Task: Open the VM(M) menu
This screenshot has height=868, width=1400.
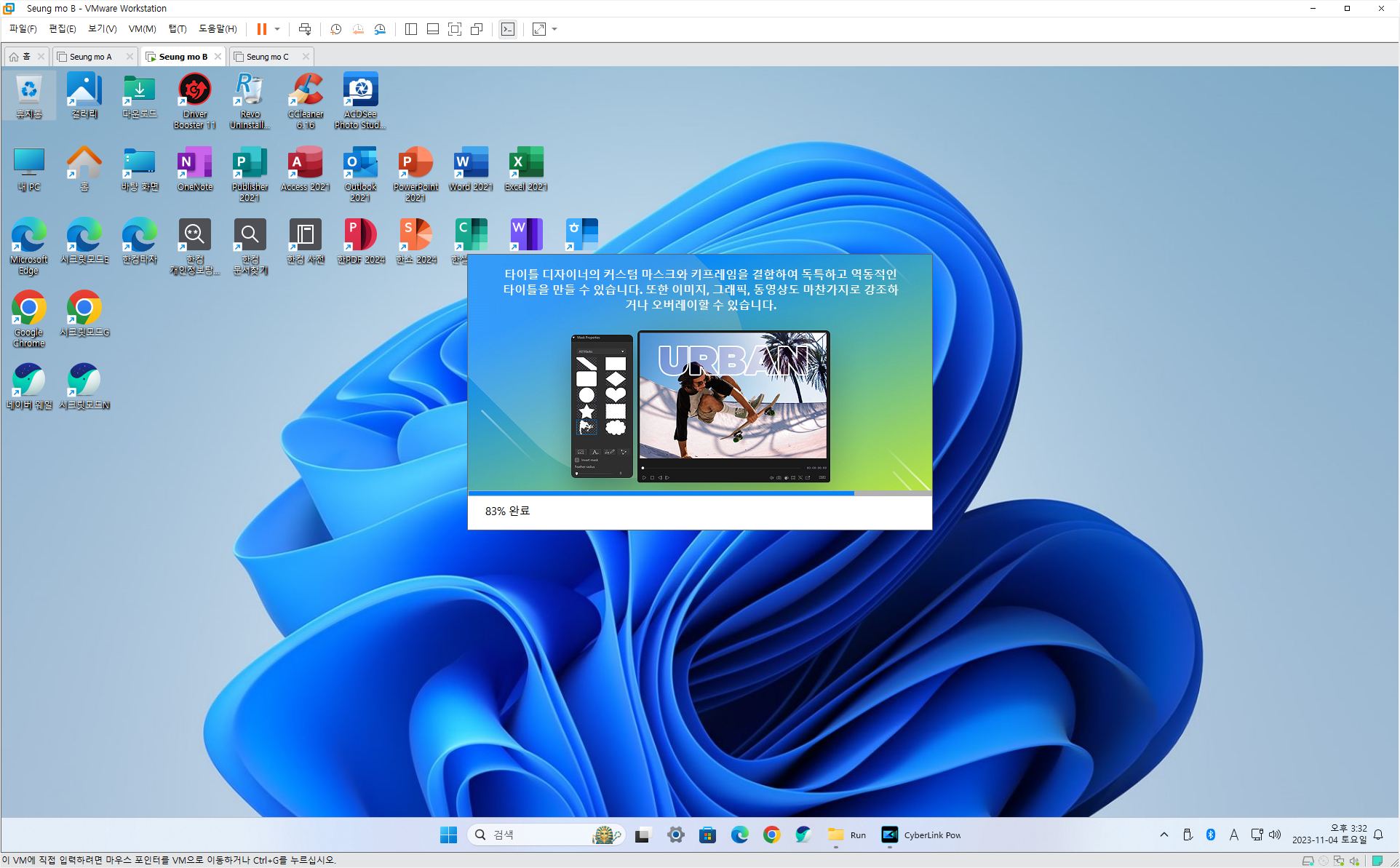Action: click(142, 29)
